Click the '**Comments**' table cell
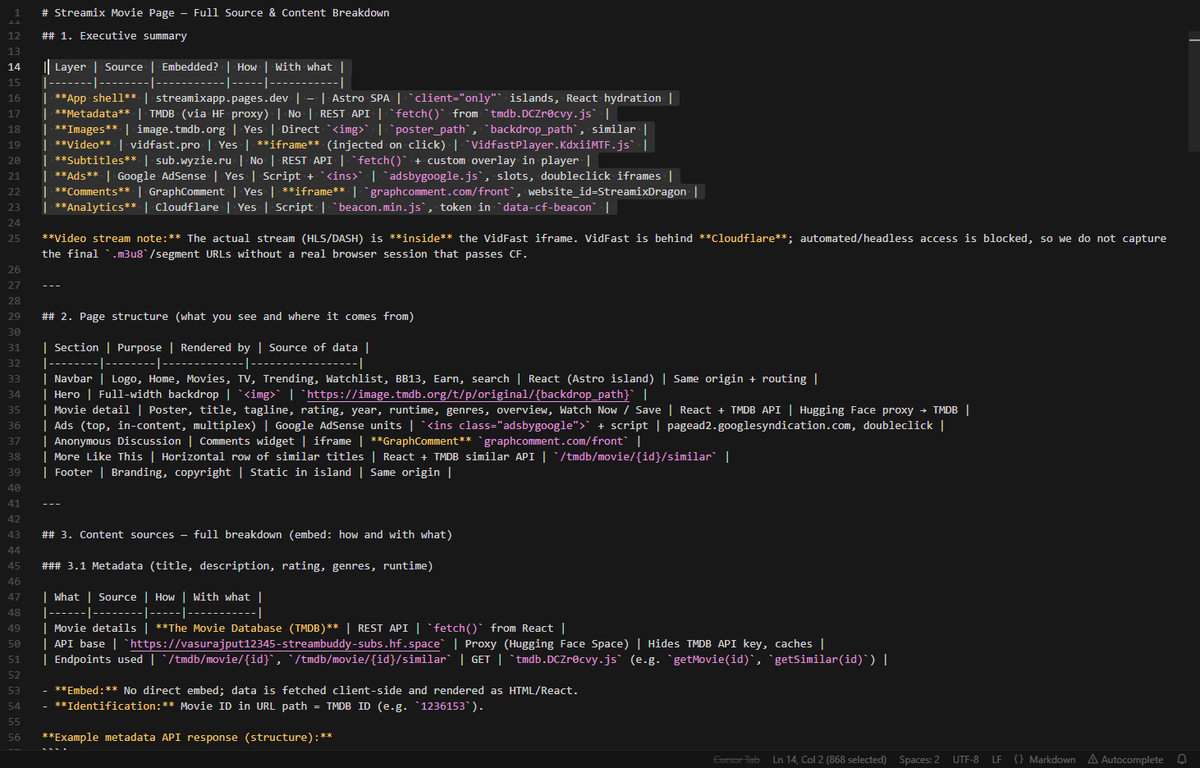This screenshot has height=768, width=1200. (92, 191)
